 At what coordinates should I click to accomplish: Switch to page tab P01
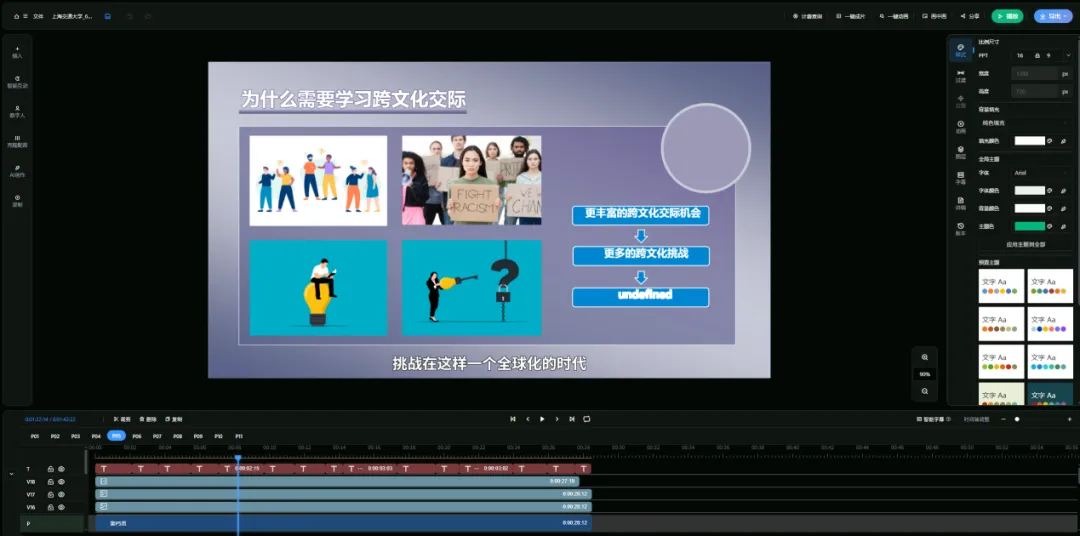click(x=34, y=436)
